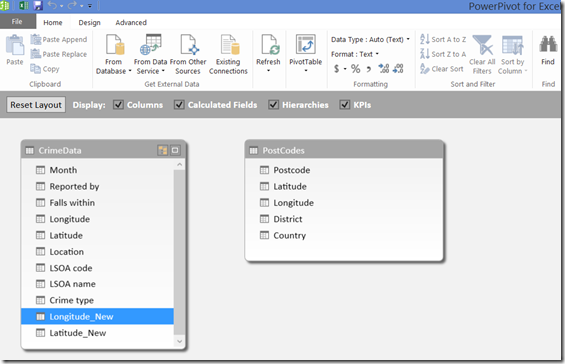Maximize the CrimeData table box
Image resolution: width=565 pixels, height=364 pixels.
tap(175, 150)
